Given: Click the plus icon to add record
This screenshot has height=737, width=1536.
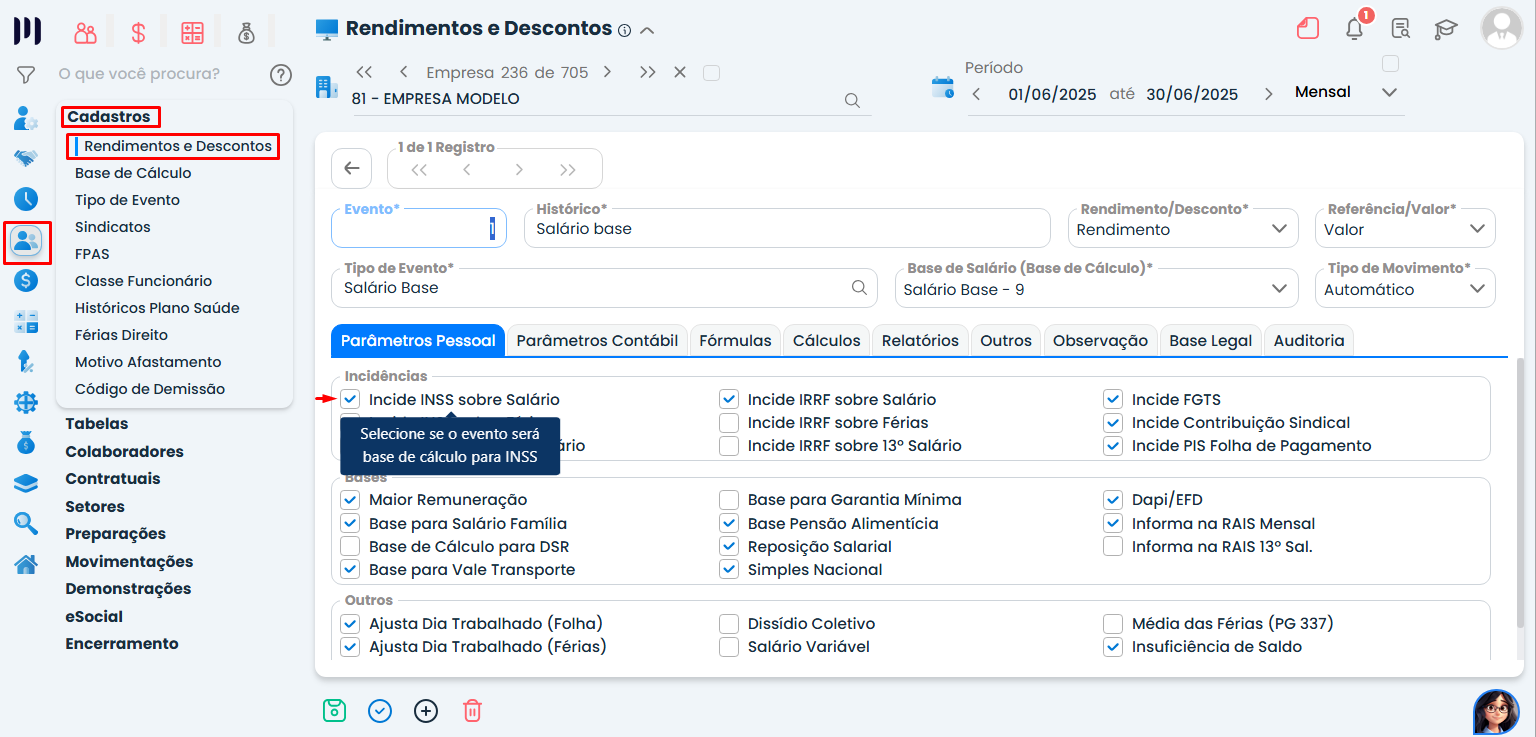Looking at the screenshot, I should click(x=426, y=711).
